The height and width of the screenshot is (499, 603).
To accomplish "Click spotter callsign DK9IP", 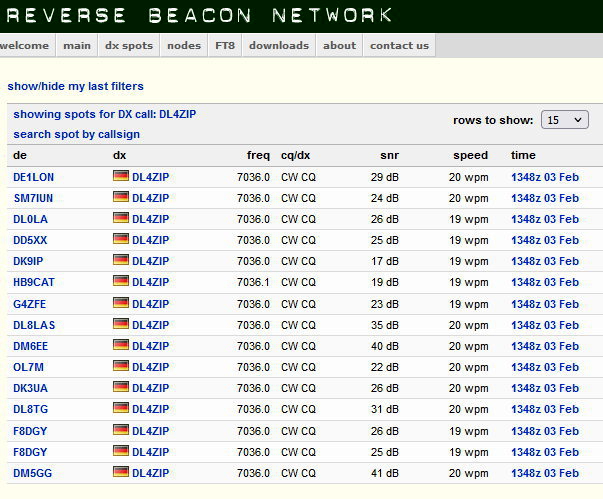I will pos(28,261).
